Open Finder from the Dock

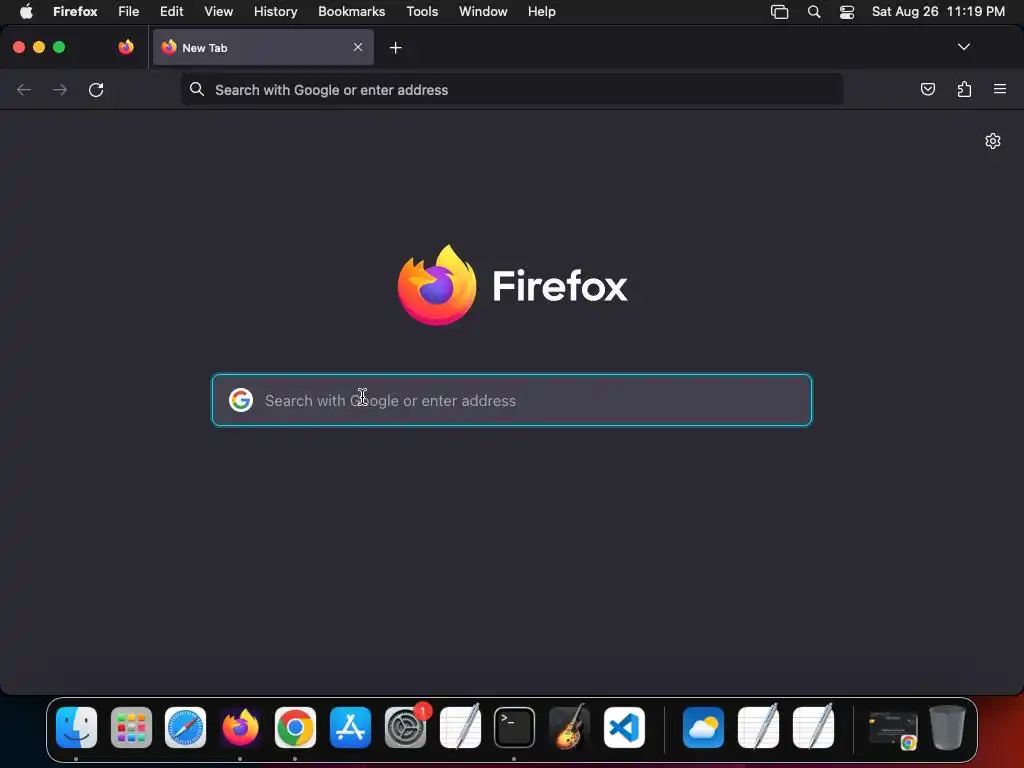[x=76, y=727]
